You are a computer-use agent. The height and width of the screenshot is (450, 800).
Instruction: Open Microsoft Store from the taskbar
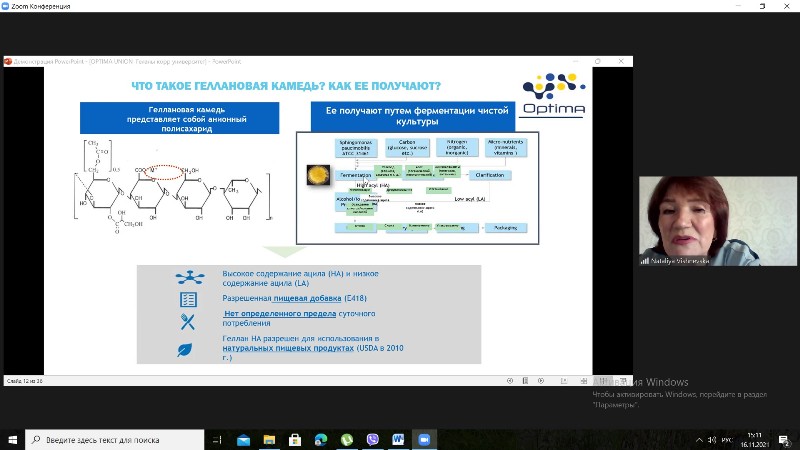coord(295,440)
